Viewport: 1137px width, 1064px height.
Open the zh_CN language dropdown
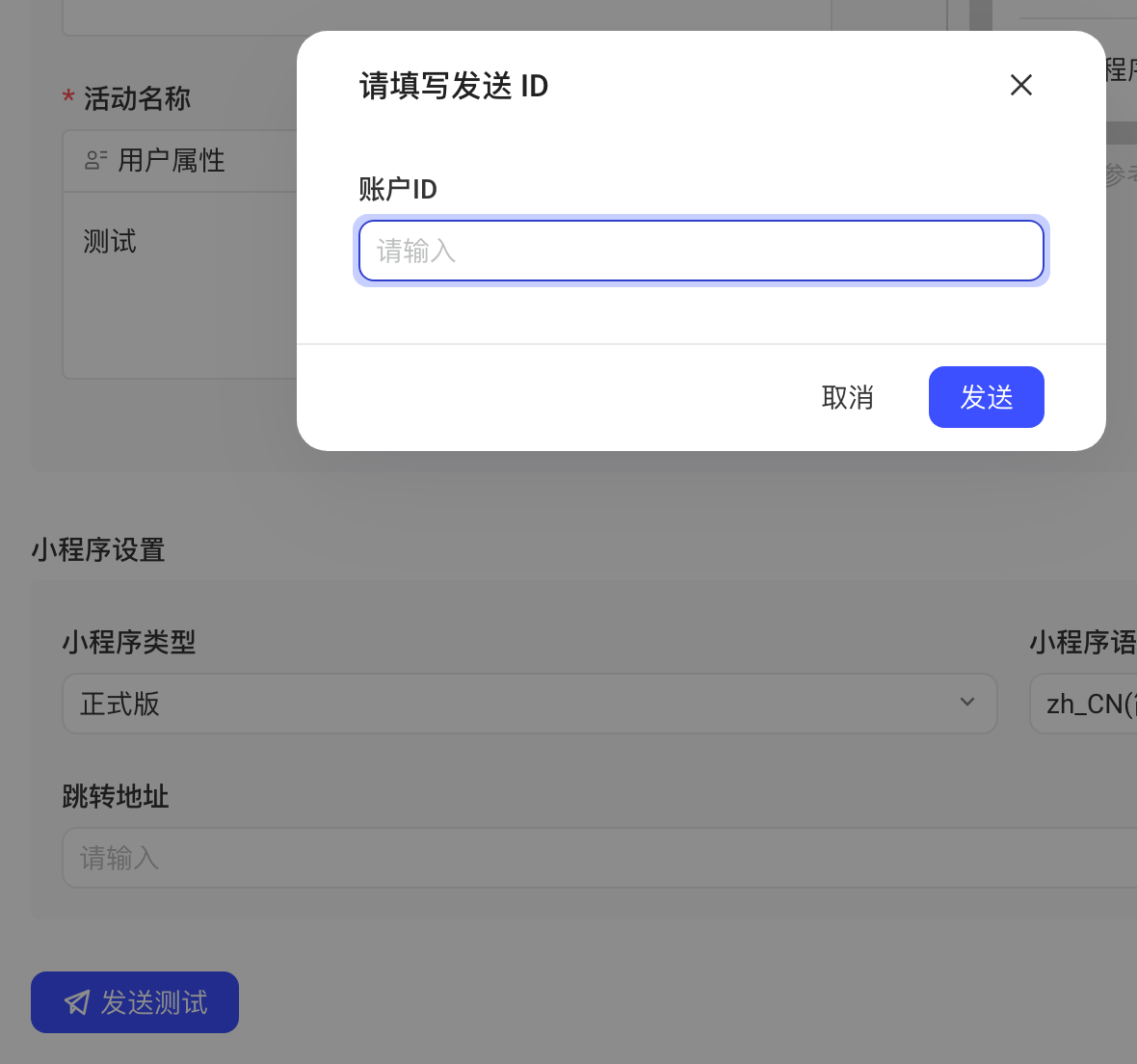tap(1083, 704)
